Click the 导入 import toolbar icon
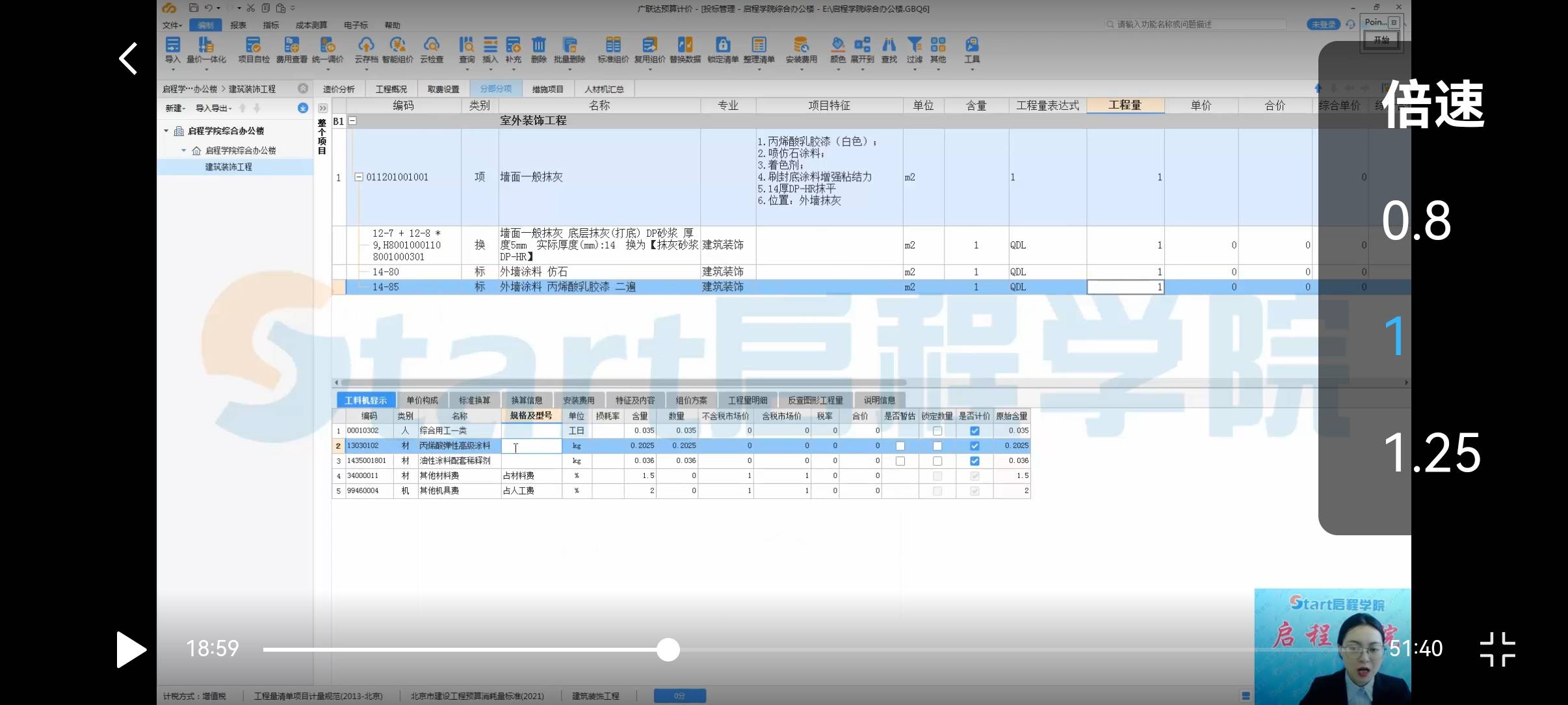 tap(172, 49)
